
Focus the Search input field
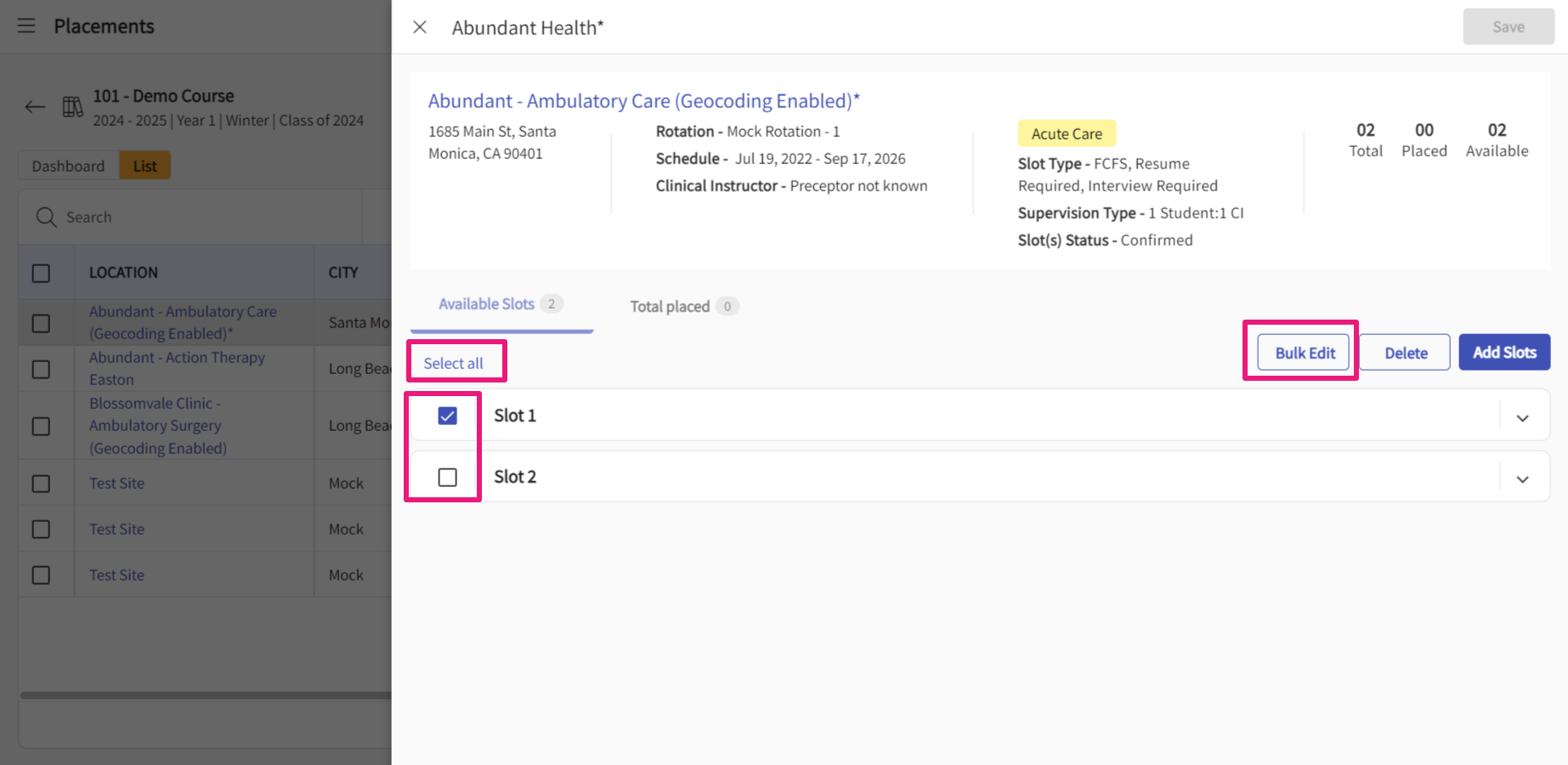click(204, 218)
